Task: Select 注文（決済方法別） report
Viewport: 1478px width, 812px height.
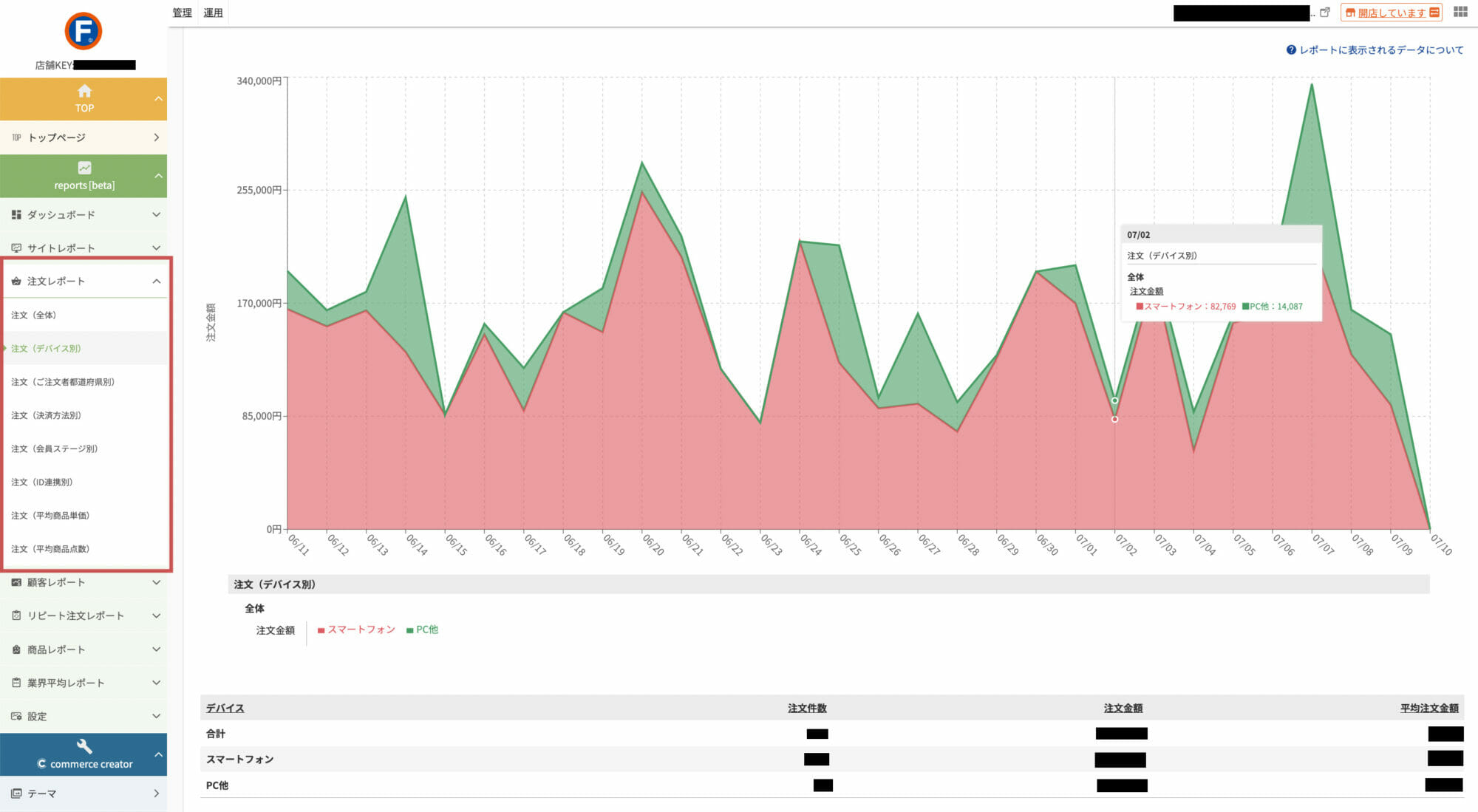Action: (46, 415)
